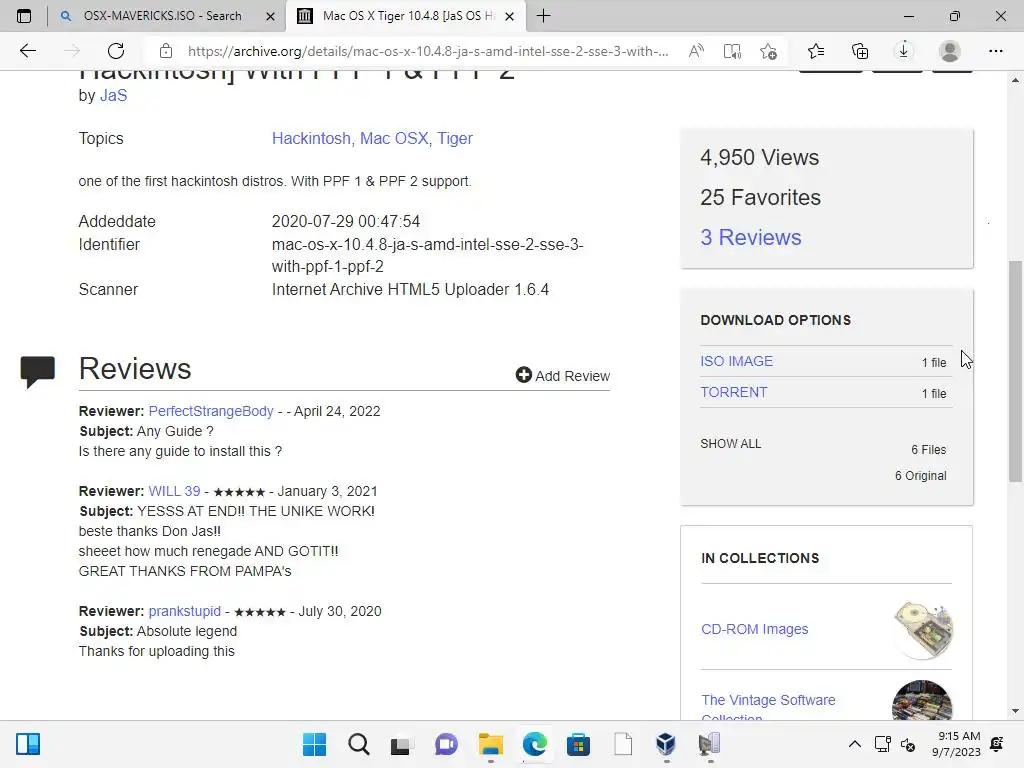The height and width of the screenshot is (768, 1024).
Task: Add this page to favorites star icon
Action: click(x=769, y=51)
